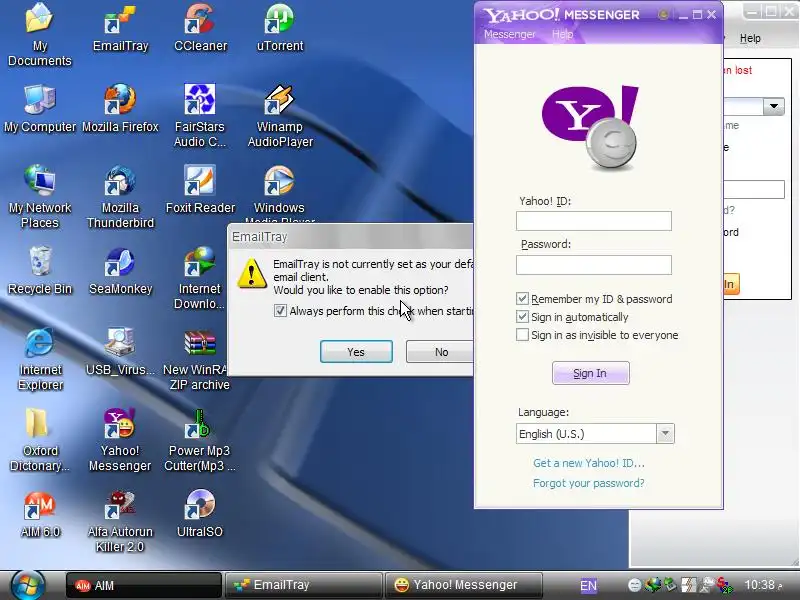Switch to Yahoo! Messenger taskbar button
Screen dimensions: 800x600
coord(463,585)
